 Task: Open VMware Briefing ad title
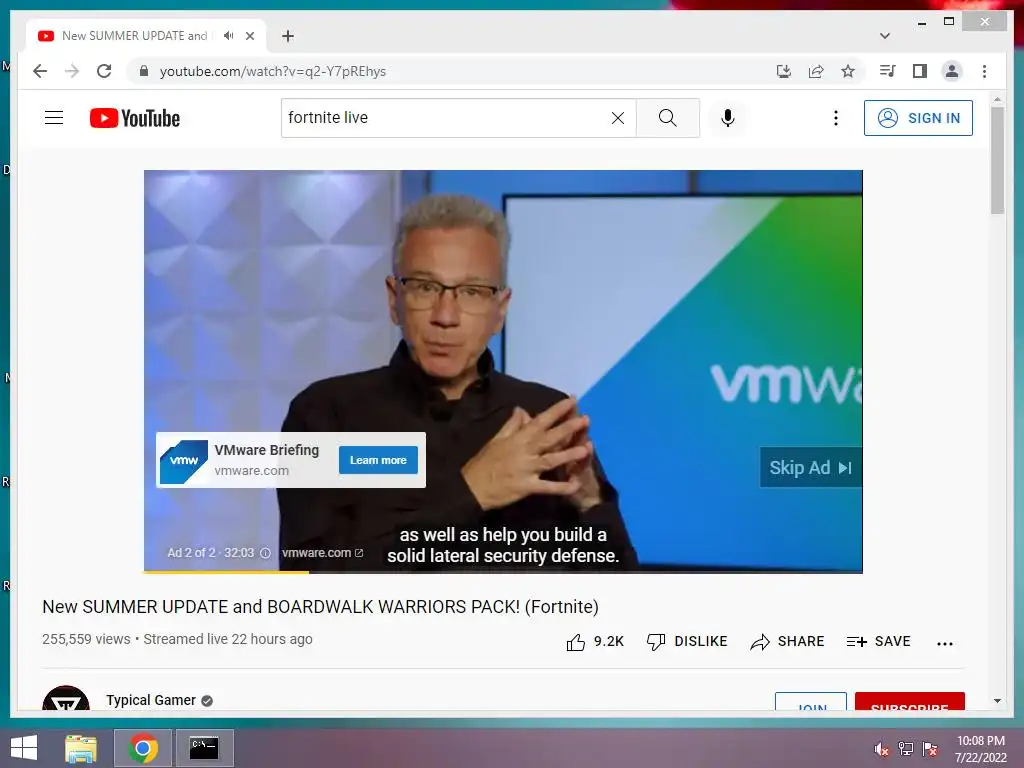tap(266, 450)
